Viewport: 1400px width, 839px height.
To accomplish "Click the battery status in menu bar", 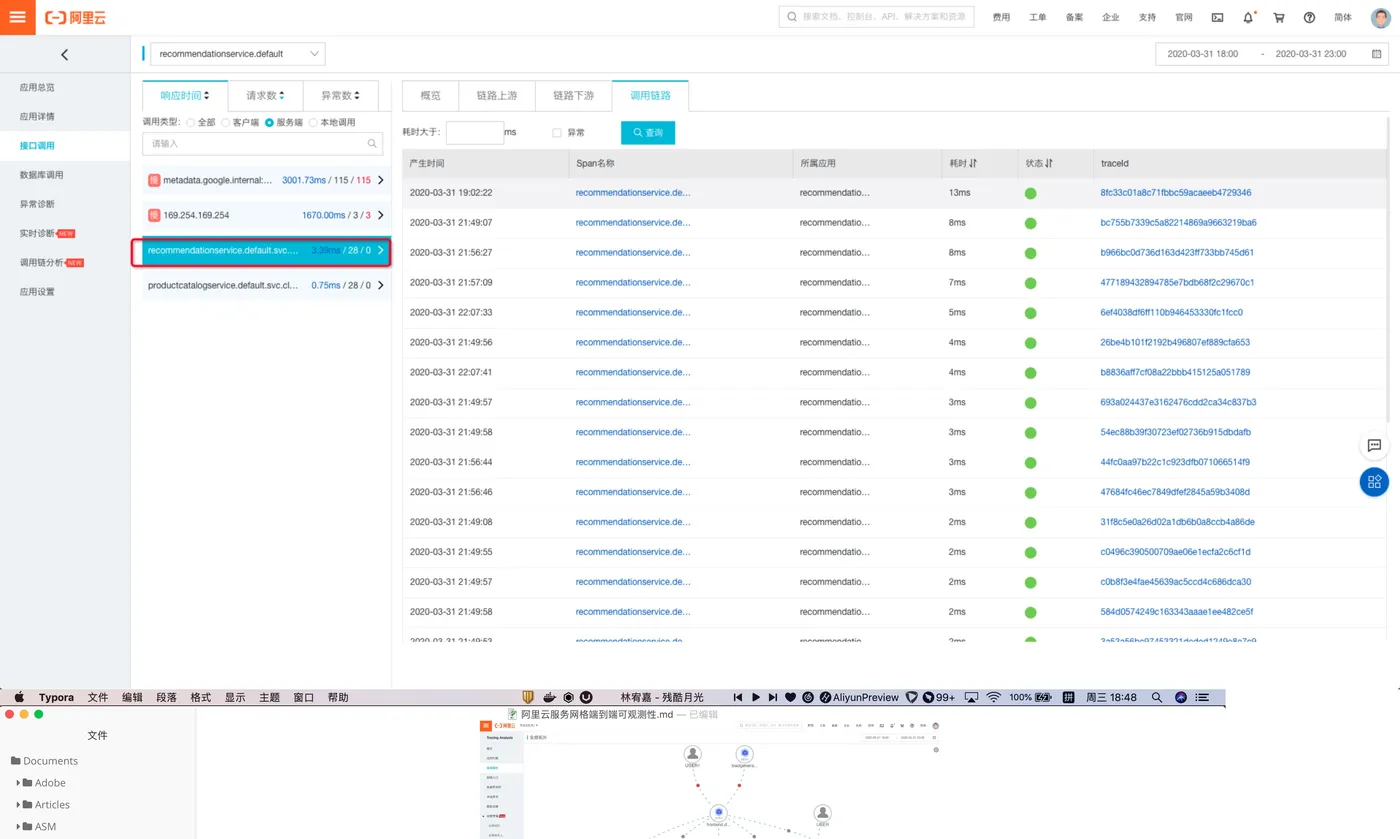I will tap(1030, 697).
